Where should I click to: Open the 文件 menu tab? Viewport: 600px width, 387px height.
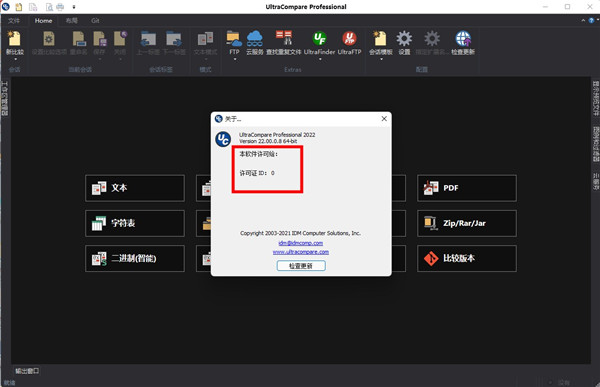pos(14,21)
